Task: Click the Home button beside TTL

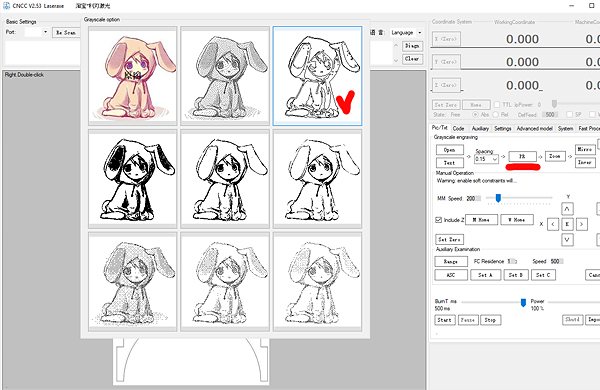Action: tap(476, 105)
